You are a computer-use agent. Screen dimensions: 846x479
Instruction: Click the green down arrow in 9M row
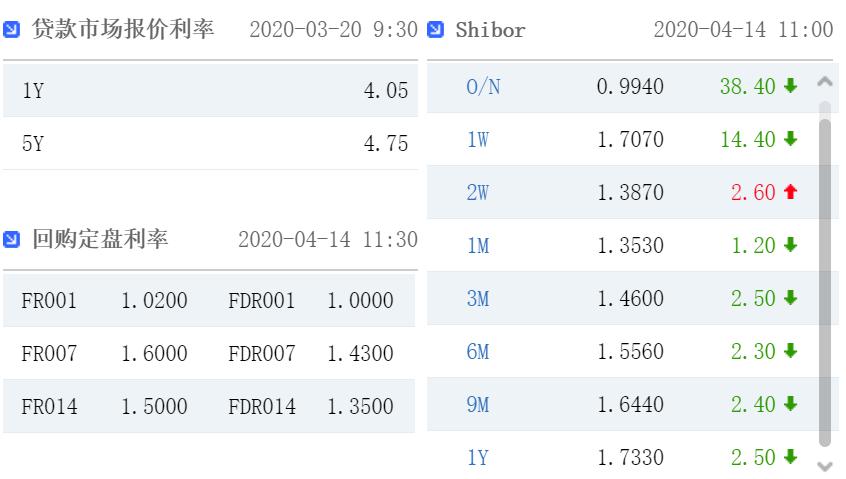pos(791,403)
